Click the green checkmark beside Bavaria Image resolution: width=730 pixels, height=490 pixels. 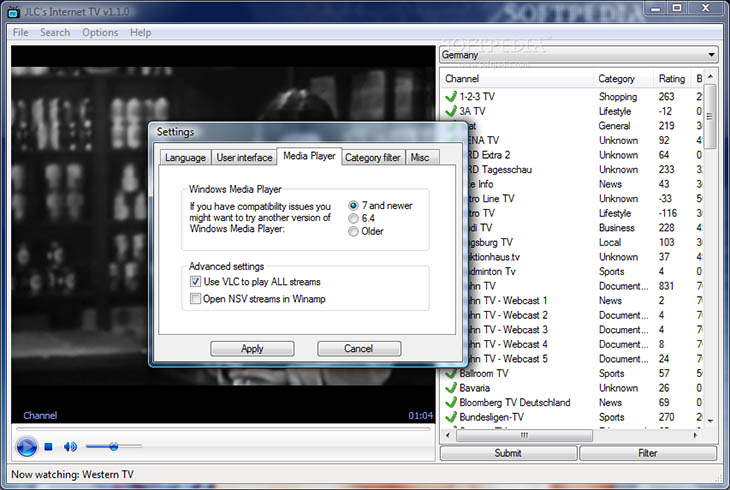pyautogui.click(x=451, y=388)
